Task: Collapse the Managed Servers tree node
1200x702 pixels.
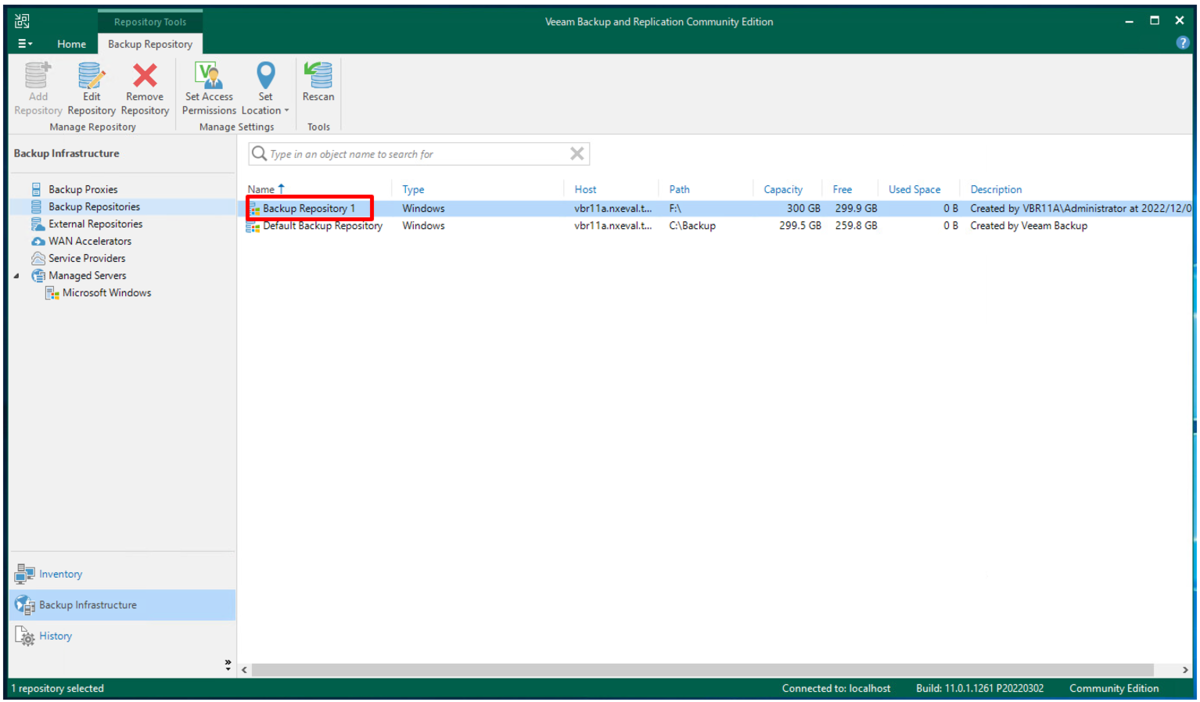Action: pyautogui.click(x=16, y=276)
